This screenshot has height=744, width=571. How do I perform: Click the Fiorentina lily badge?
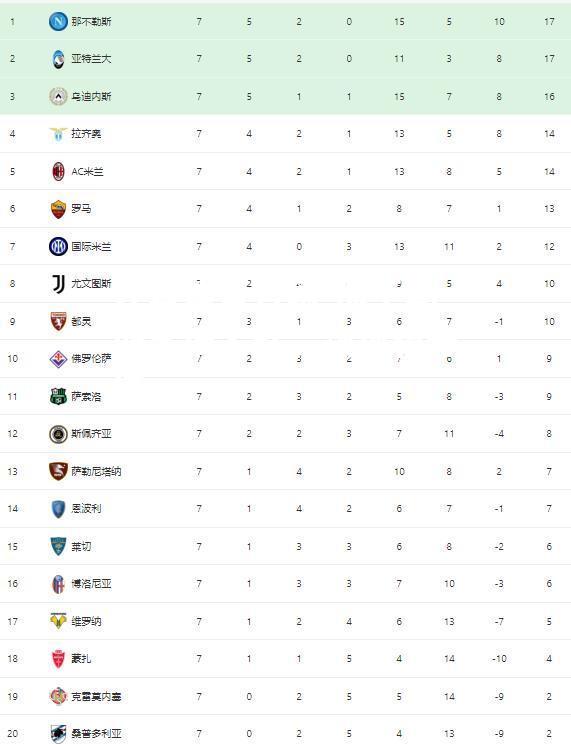[58, 359]
